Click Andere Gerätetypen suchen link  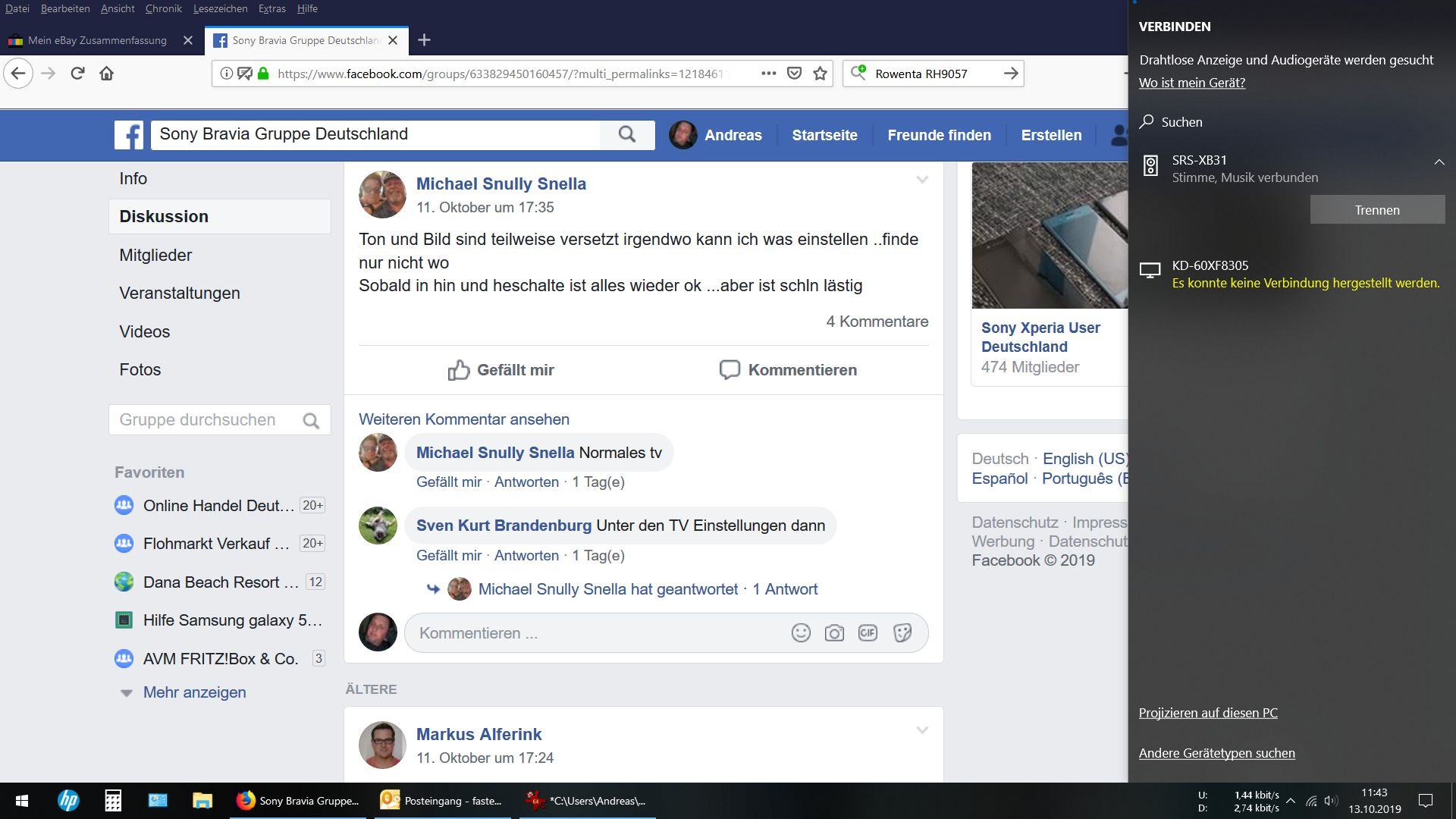coord(1216,753)
